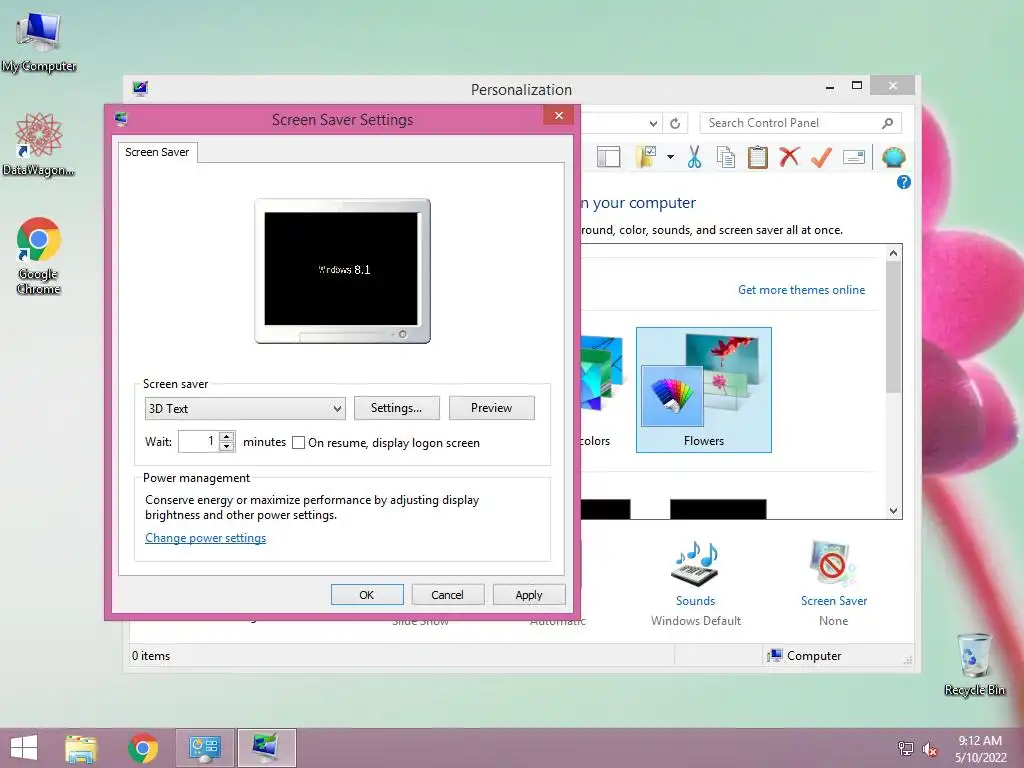Open the Screen Saver icon in Personalization
This screenshot has height=768, width=1024.
833,564
